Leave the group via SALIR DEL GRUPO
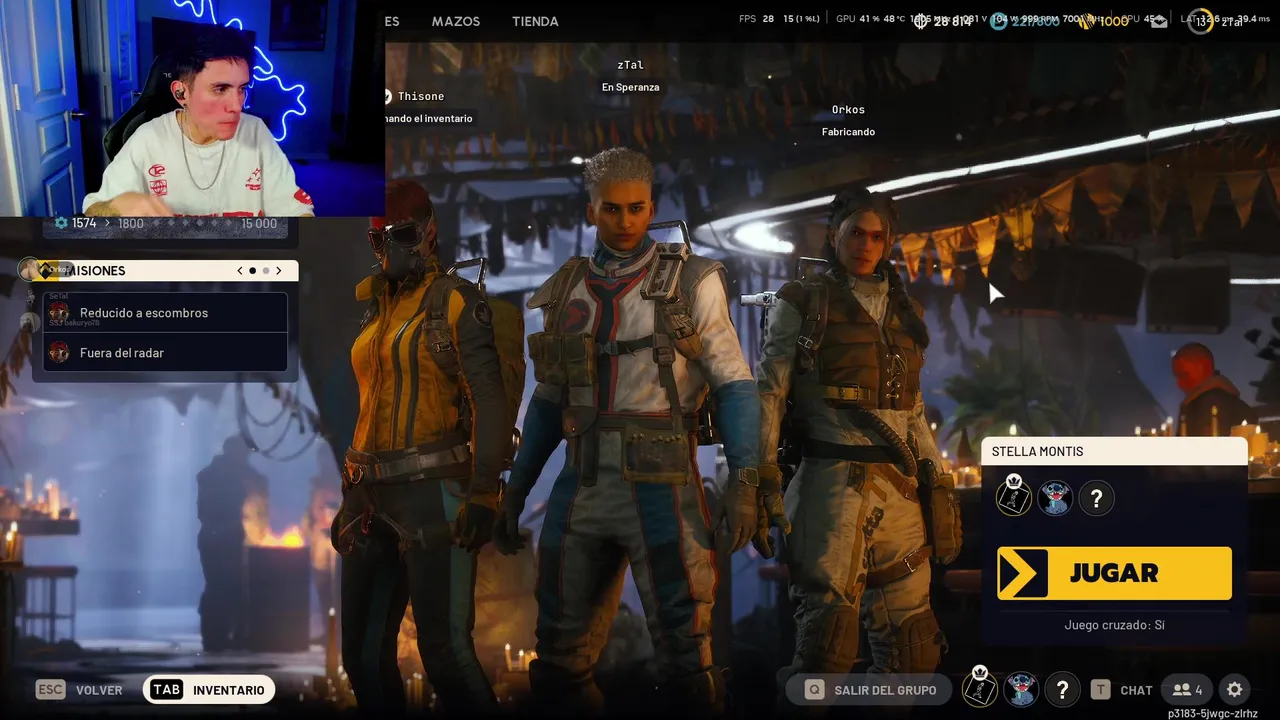The width and height of the screenshot is (1280, 720). tap(871, 690)
